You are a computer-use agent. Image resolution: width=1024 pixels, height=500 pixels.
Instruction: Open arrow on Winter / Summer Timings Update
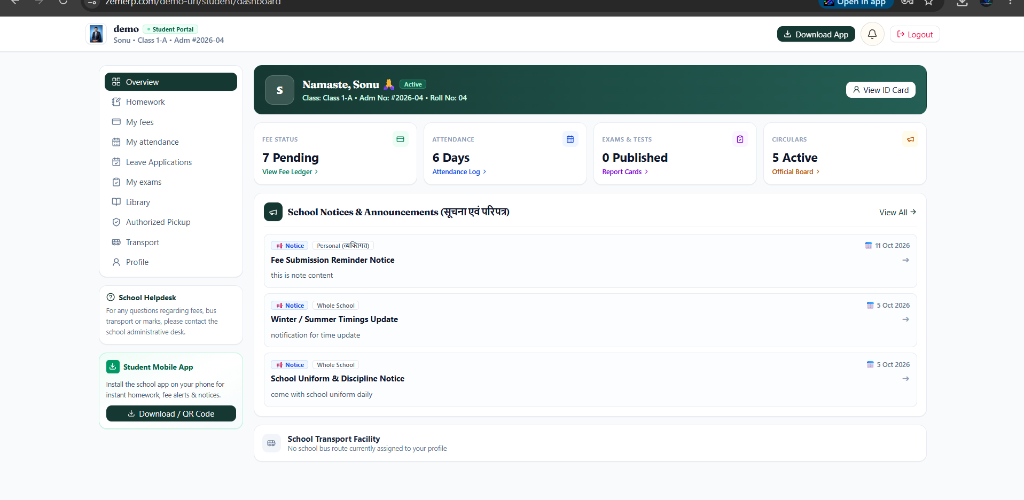pos(905,319)
